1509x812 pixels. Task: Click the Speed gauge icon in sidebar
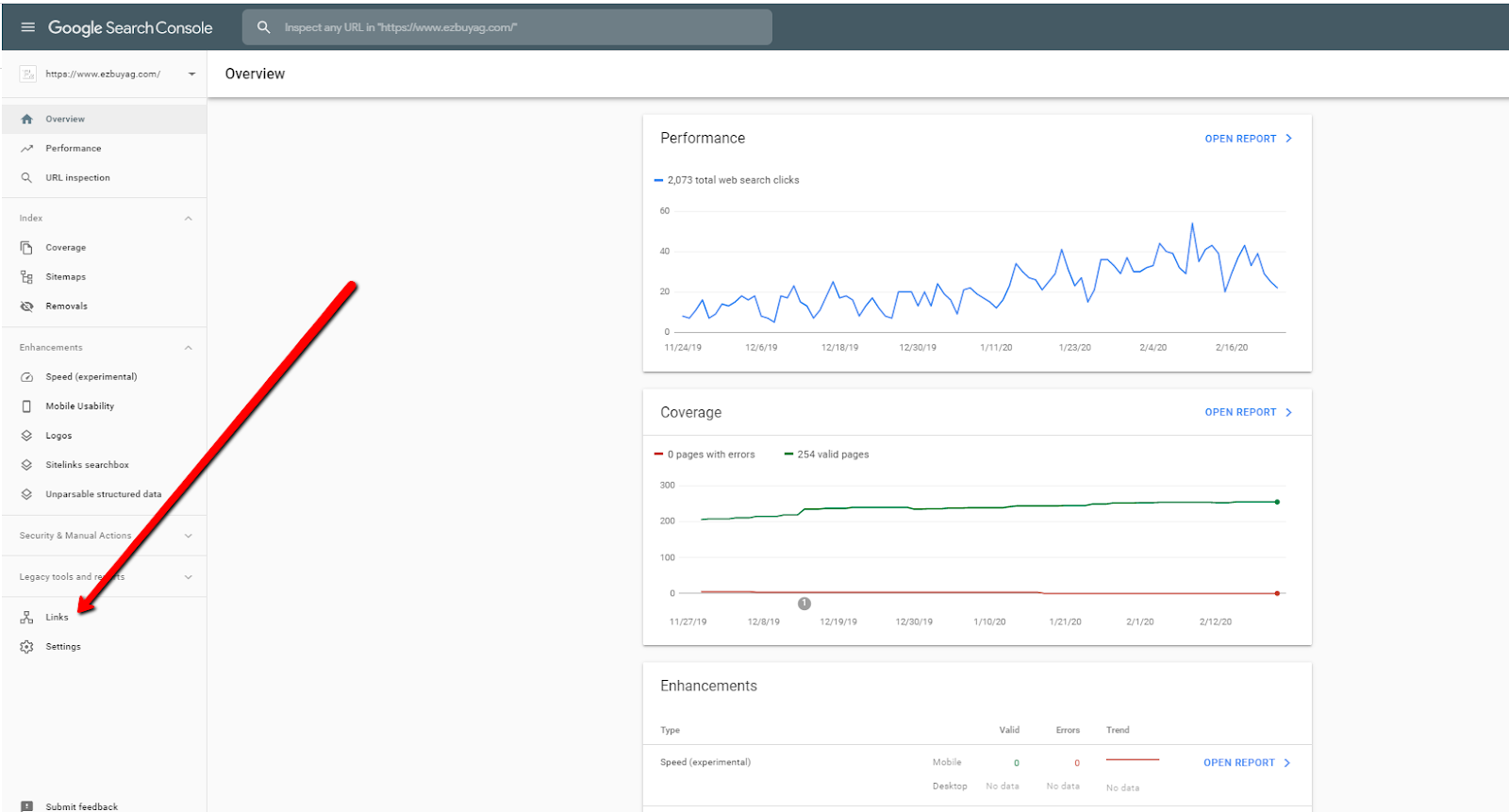26,376
